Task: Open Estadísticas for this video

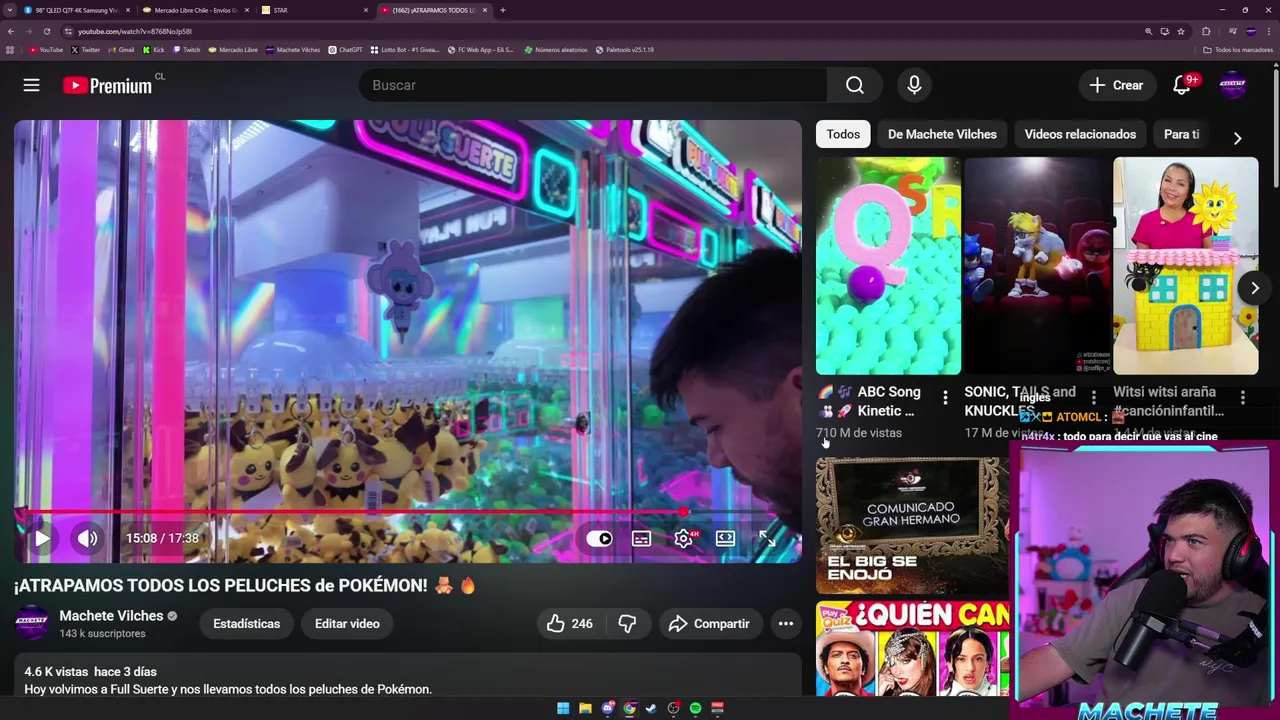Action: point(246,623)
